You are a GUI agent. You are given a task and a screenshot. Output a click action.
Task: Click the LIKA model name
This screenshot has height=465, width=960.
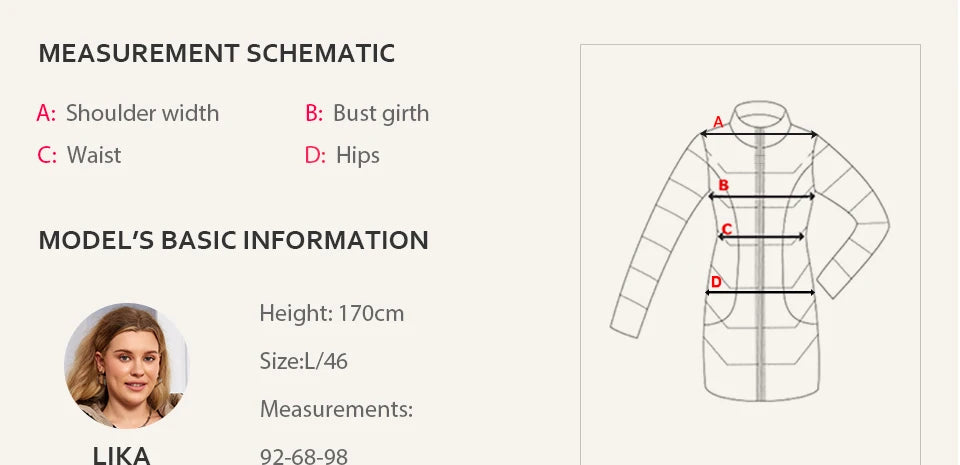(122, 456)
